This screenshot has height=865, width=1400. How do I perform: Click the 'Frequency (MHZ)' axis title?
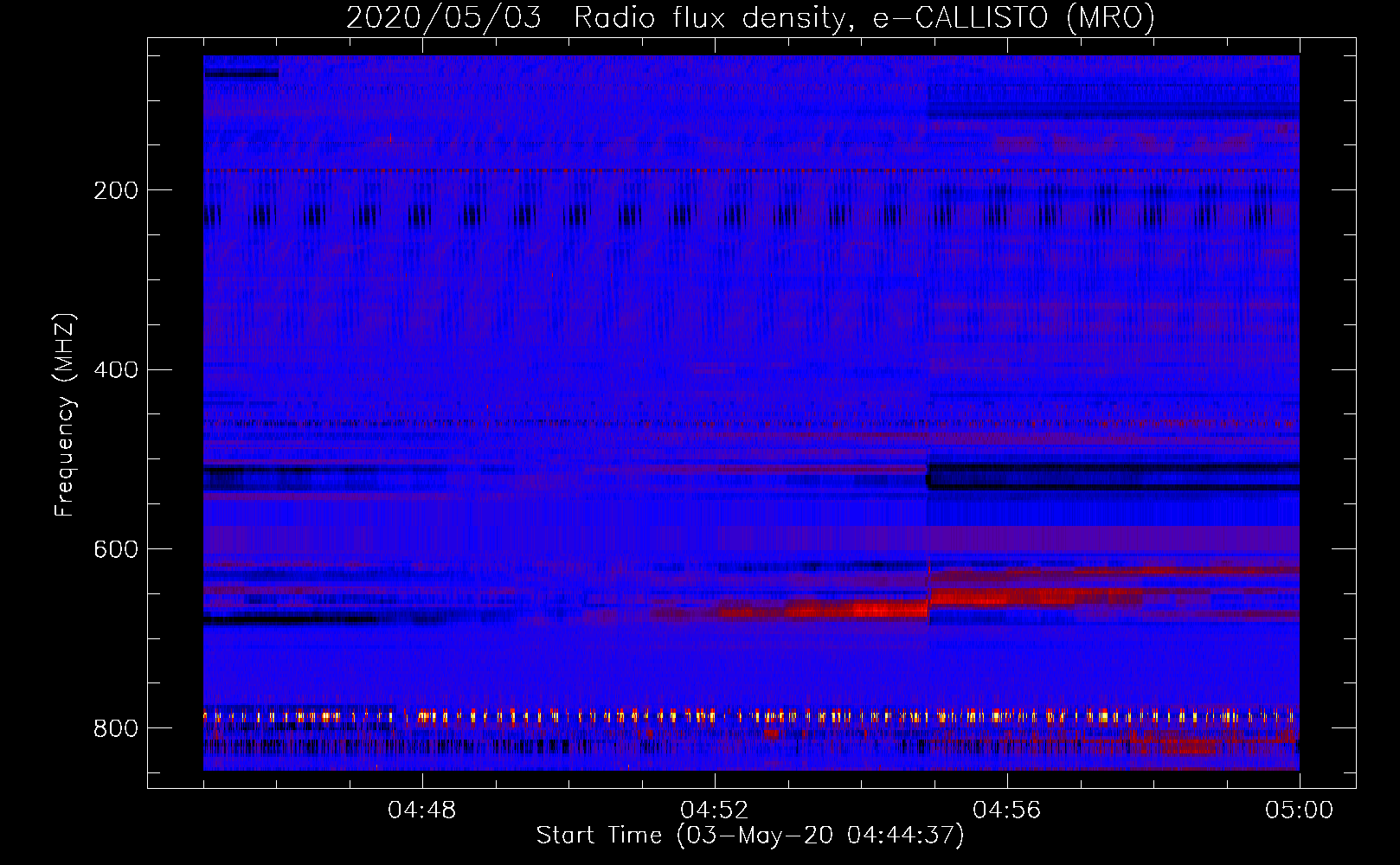coord(65,414)
